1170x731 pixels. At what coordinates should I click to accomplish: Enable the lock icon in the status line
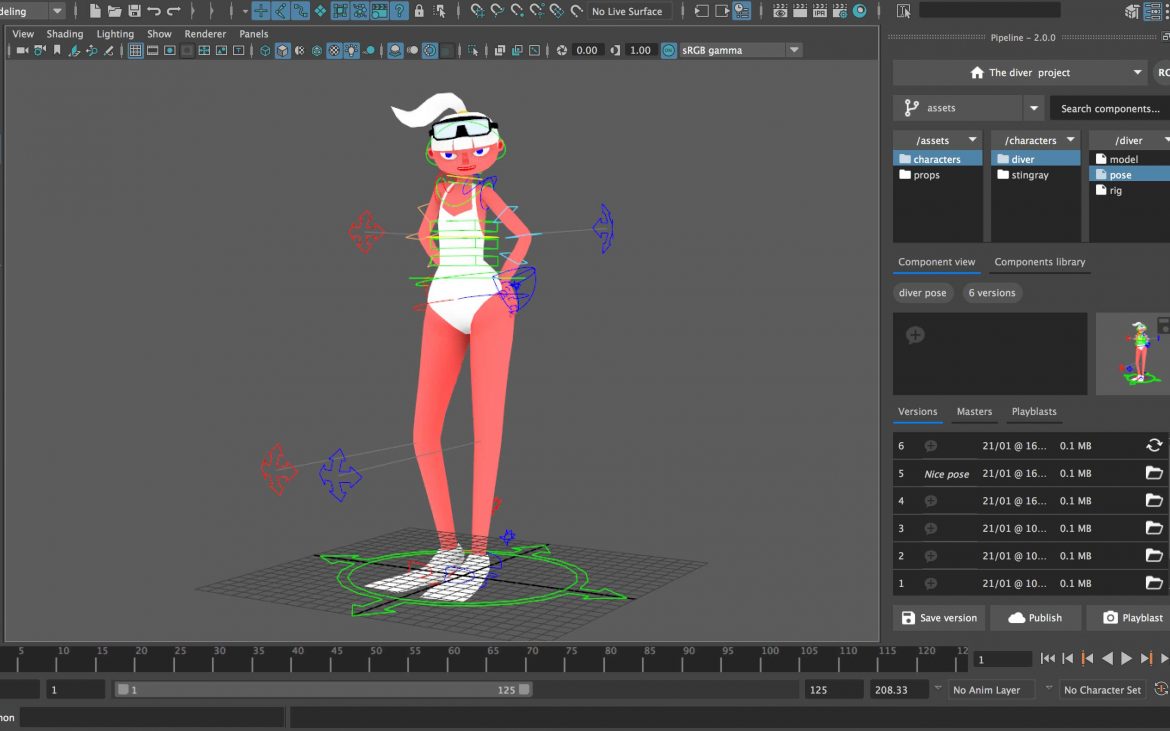[x=421, y=11]
